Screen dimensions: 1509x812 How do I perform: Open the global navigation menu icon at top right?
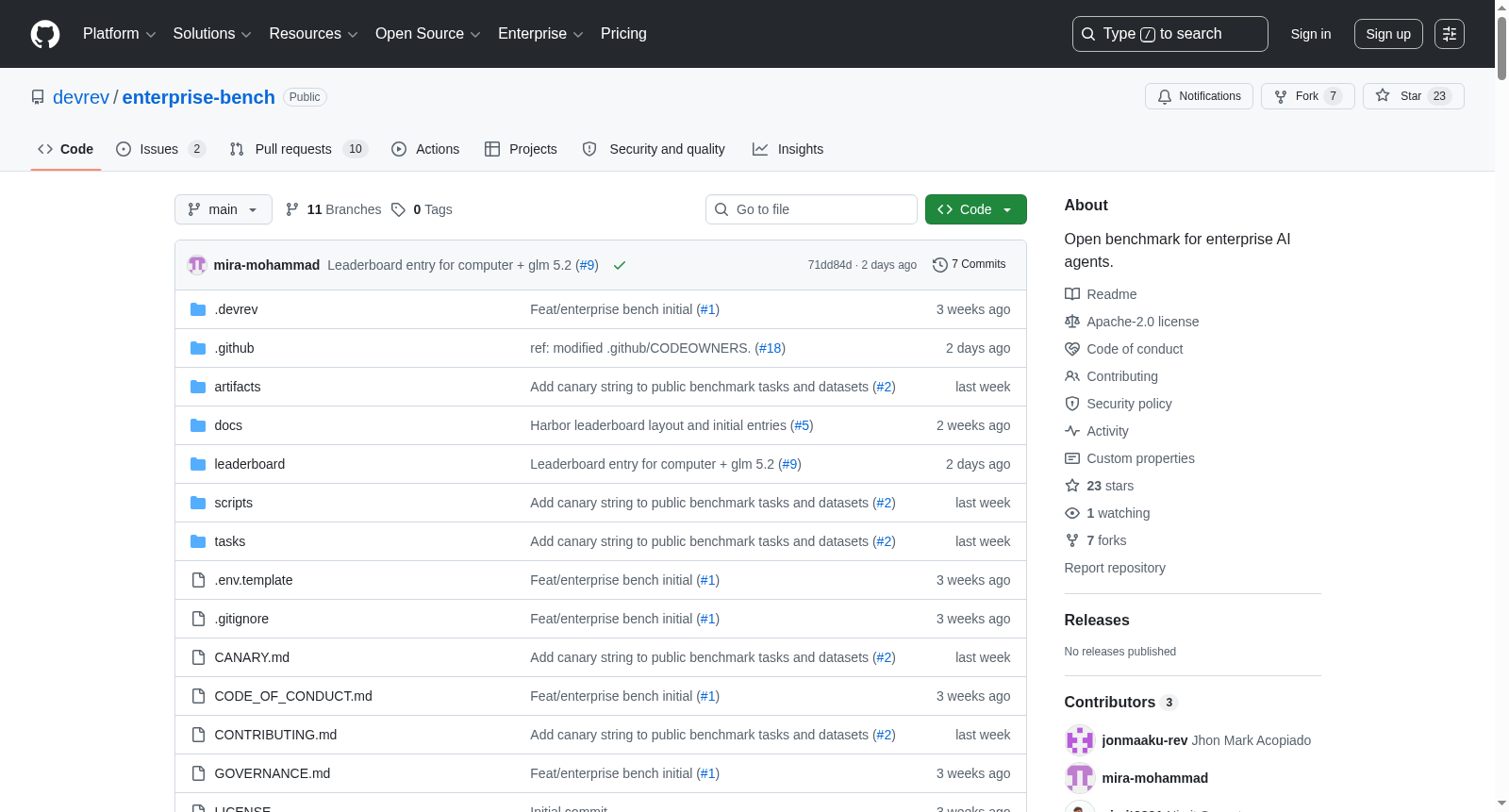click(1450, 34)
